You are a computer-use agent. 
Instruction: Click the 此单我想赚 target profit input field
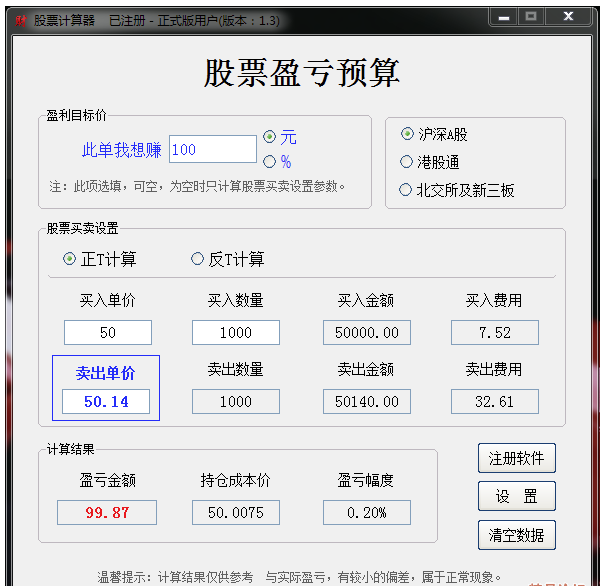[x=213, y=150]
